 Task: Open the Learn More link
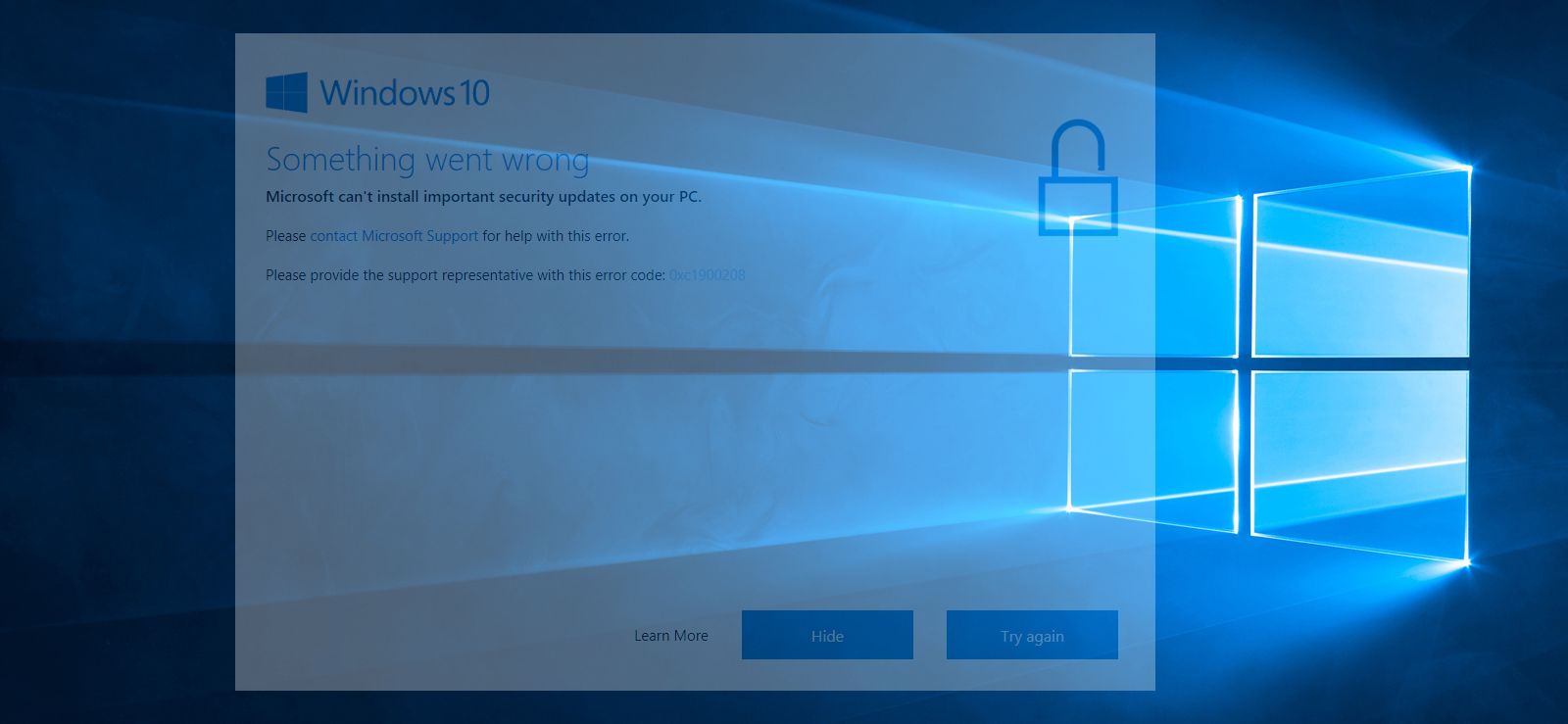(x=671, y=636)
